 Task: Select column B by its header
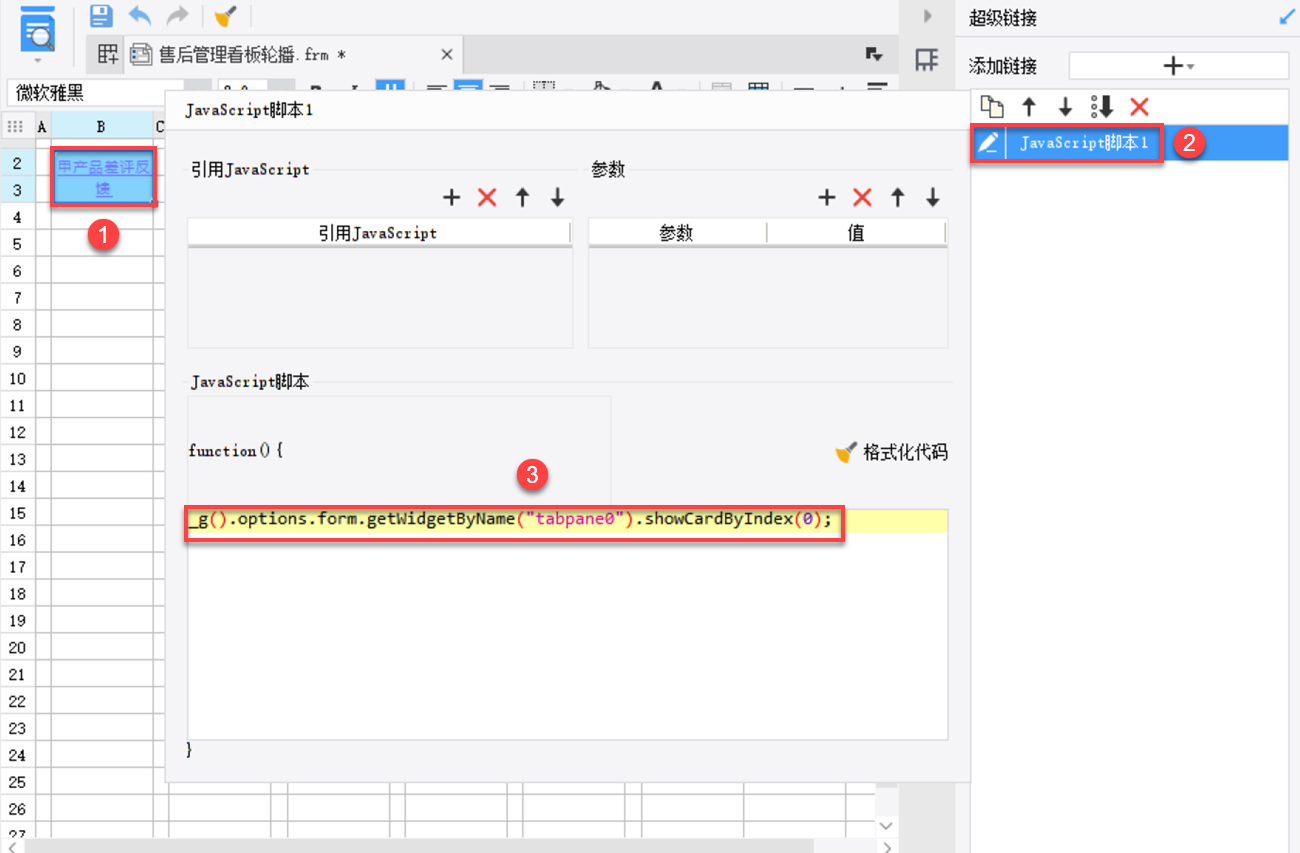(x=102, y=127)
